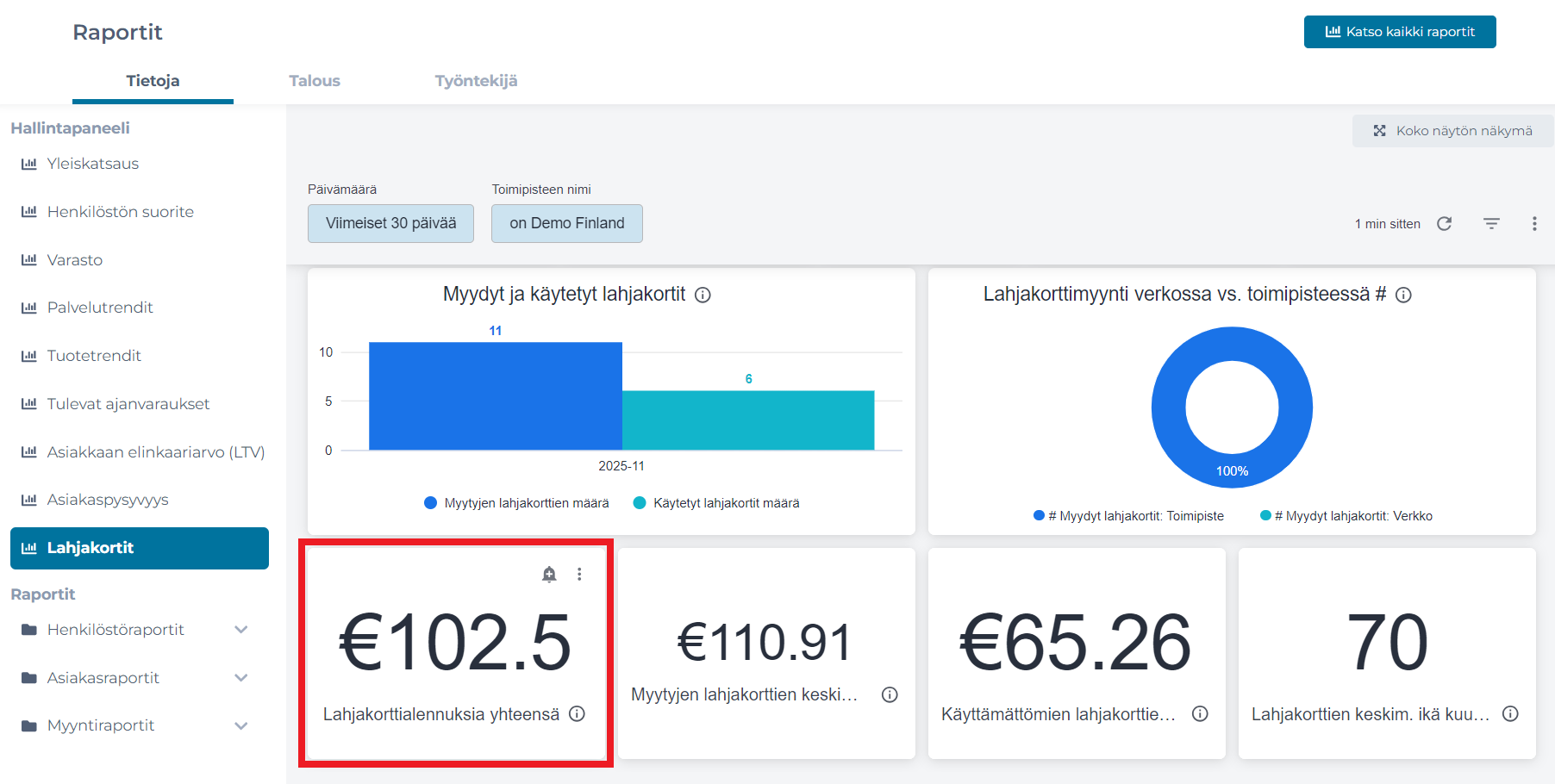Click the alert bell on €102.5 tile
This screenshot has height=784, width=1555.
point(549,575)
